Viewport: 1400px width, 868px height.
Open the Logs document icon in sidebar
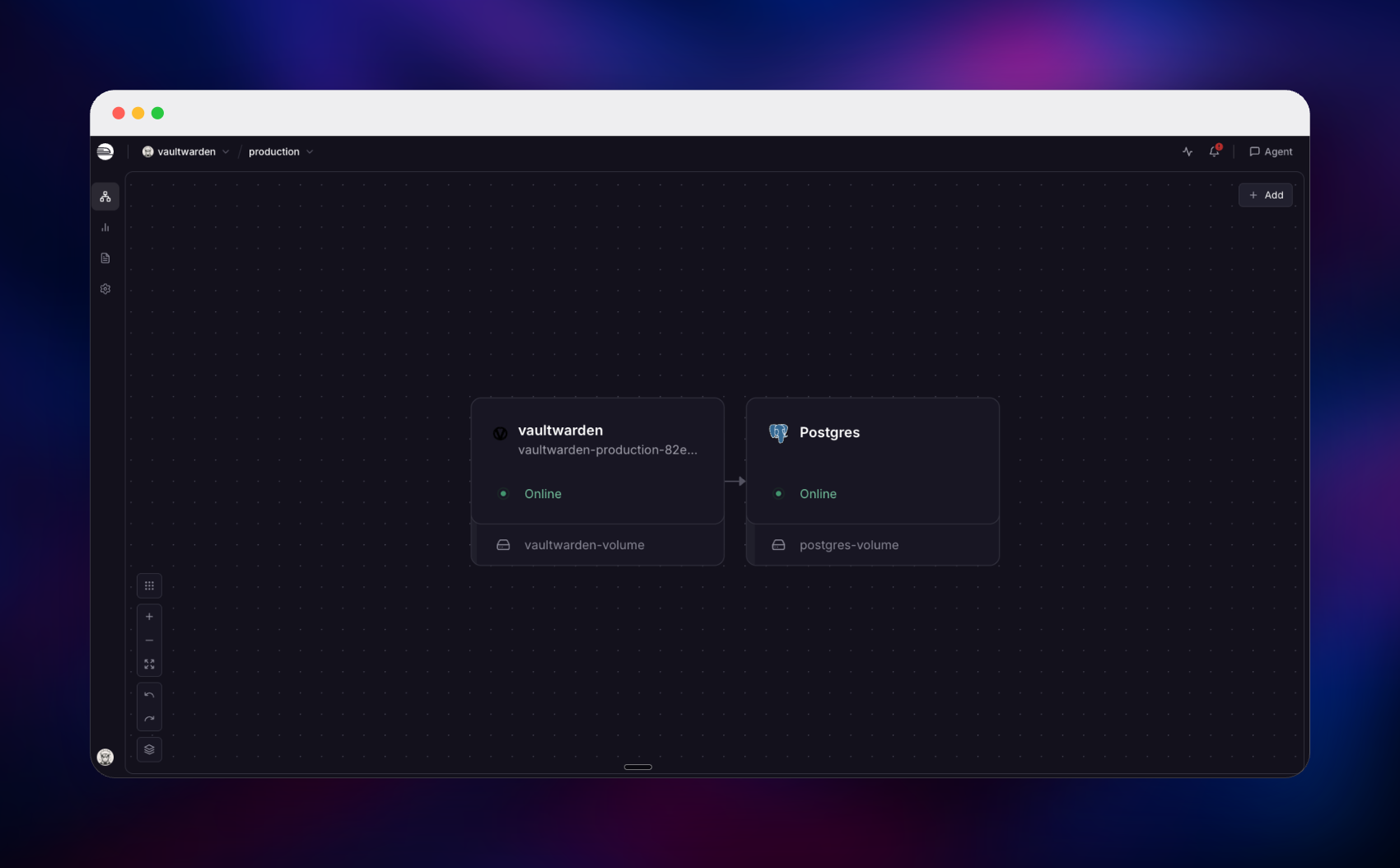[105, 258]
